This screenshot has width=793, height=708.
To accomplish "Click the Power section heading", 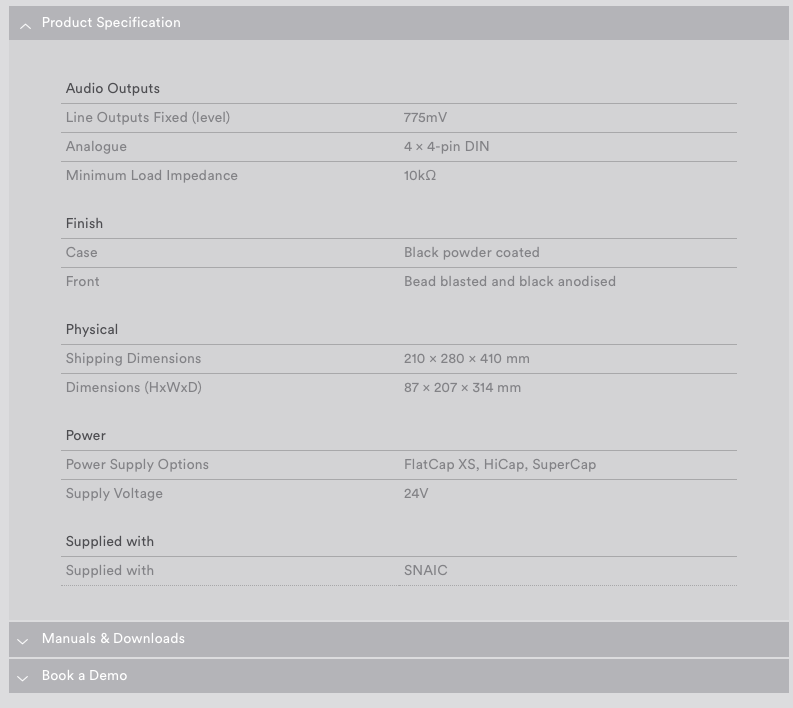I will (85, 436).
